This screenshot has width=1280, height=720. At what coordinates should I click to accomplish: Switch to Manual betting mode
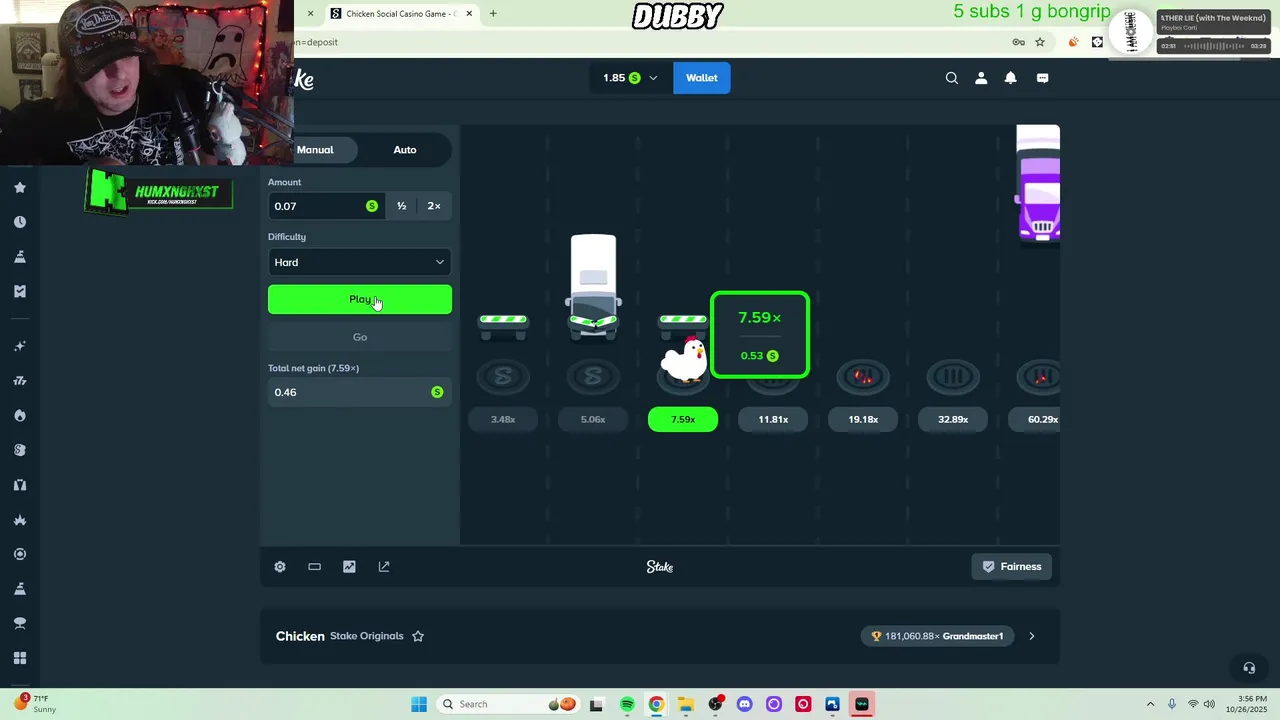click(315, 150)
